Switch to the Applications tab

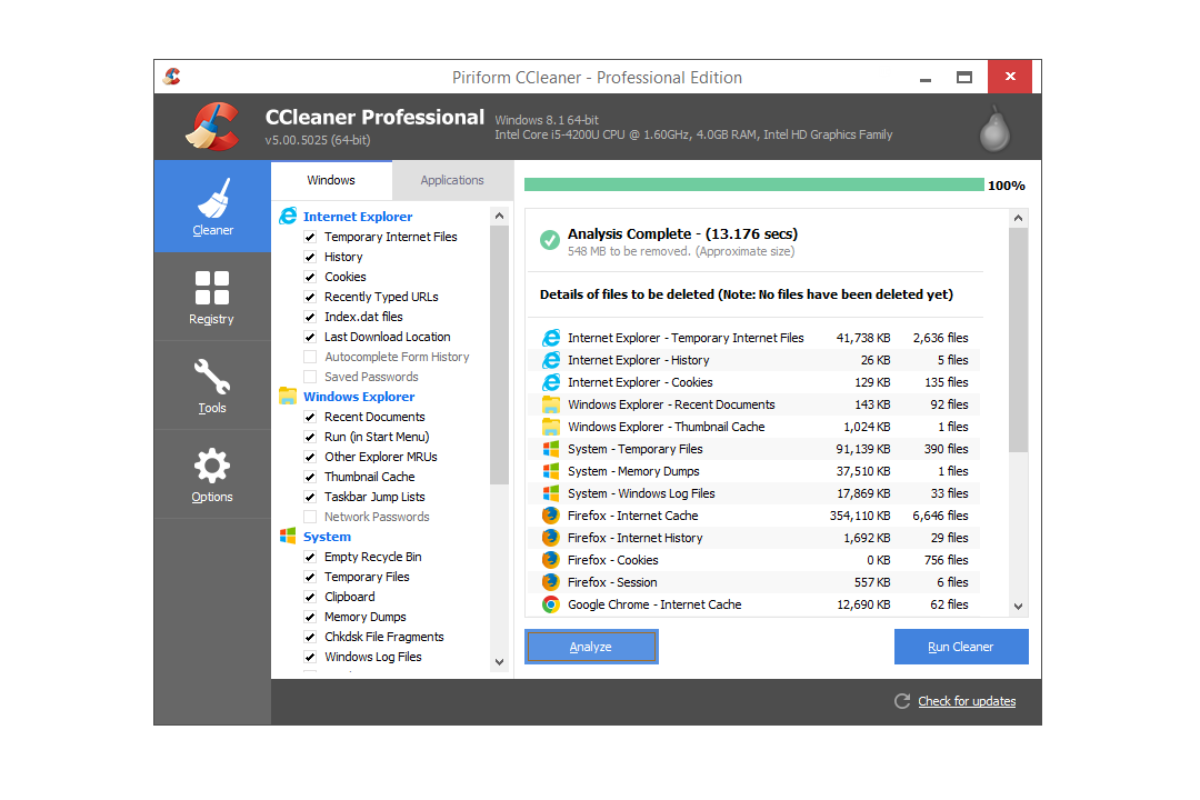pyautogui.click(x=452, y=180)
